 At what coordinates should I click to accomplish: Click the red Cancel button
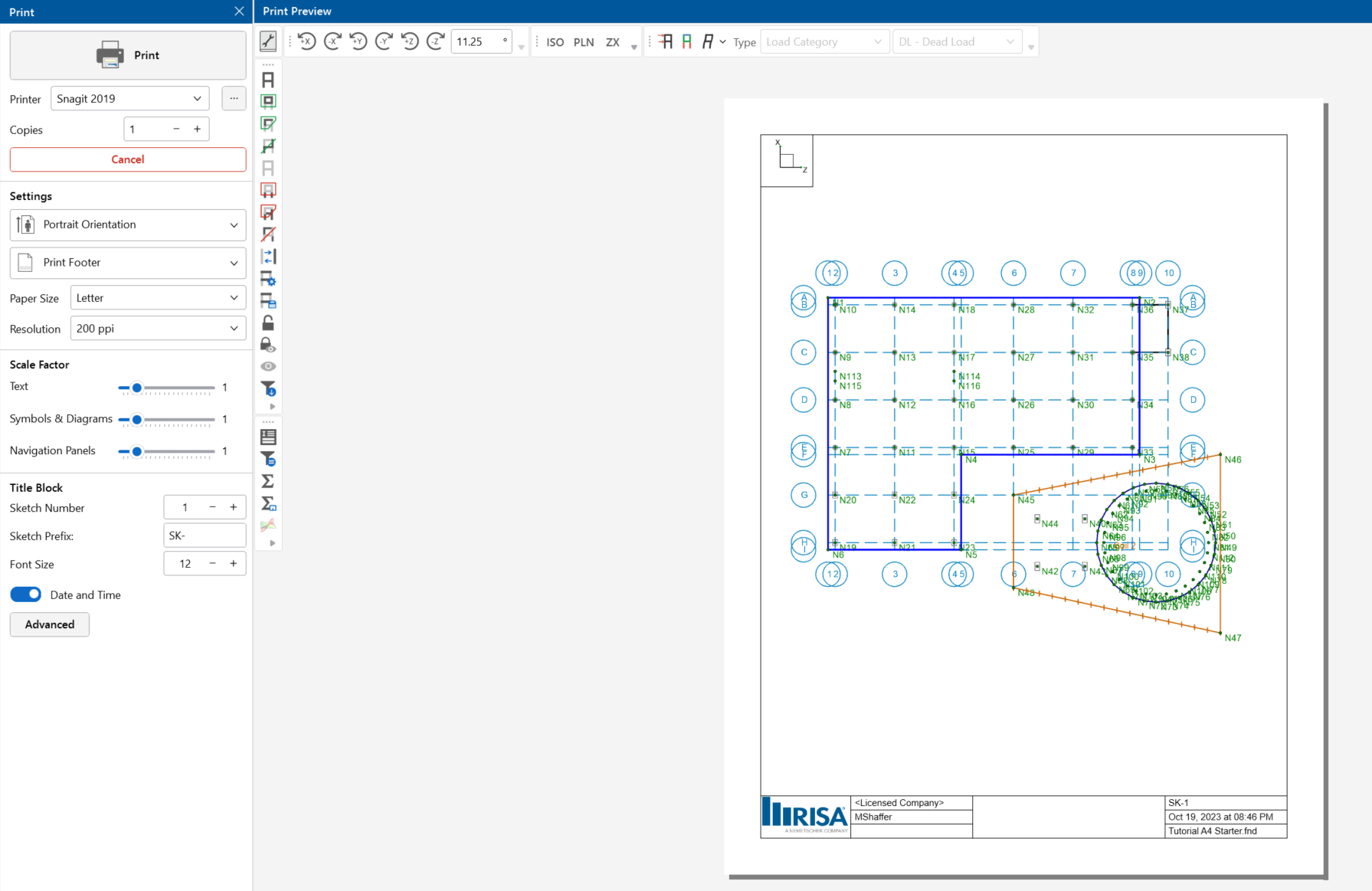[128, 159]
